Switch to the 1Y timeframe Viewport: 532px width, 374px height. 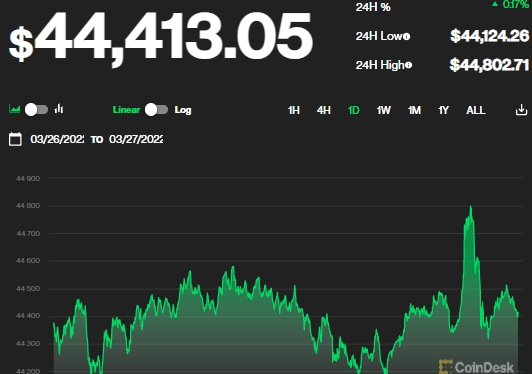point(443,110)
